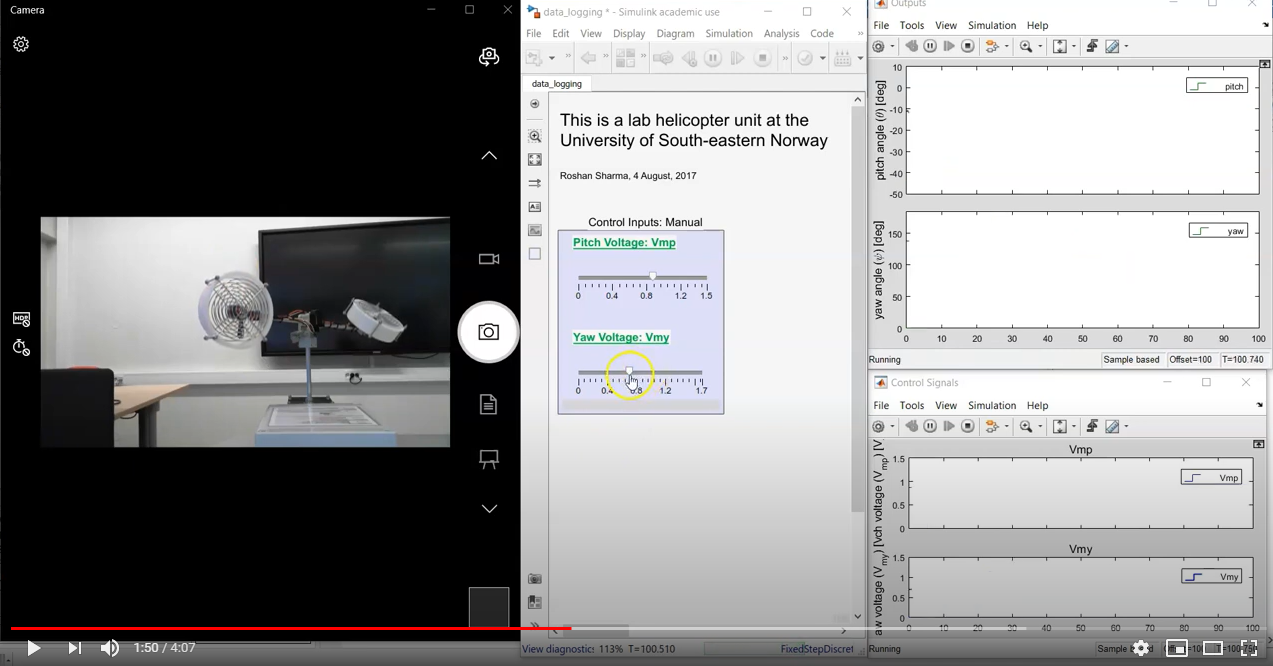Move to previous camera mode with up chevron
This screenshot has width=1273, height=666.
click(x=489, y=156)
